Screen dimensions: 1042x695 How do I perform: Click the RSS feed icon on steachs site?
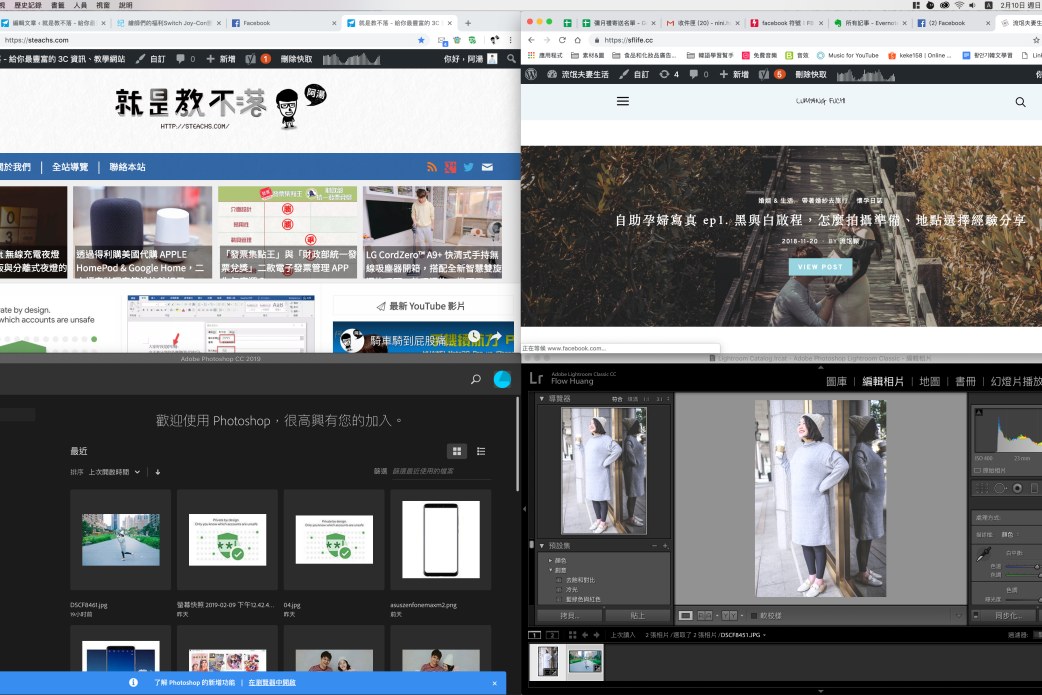point(432,167)
